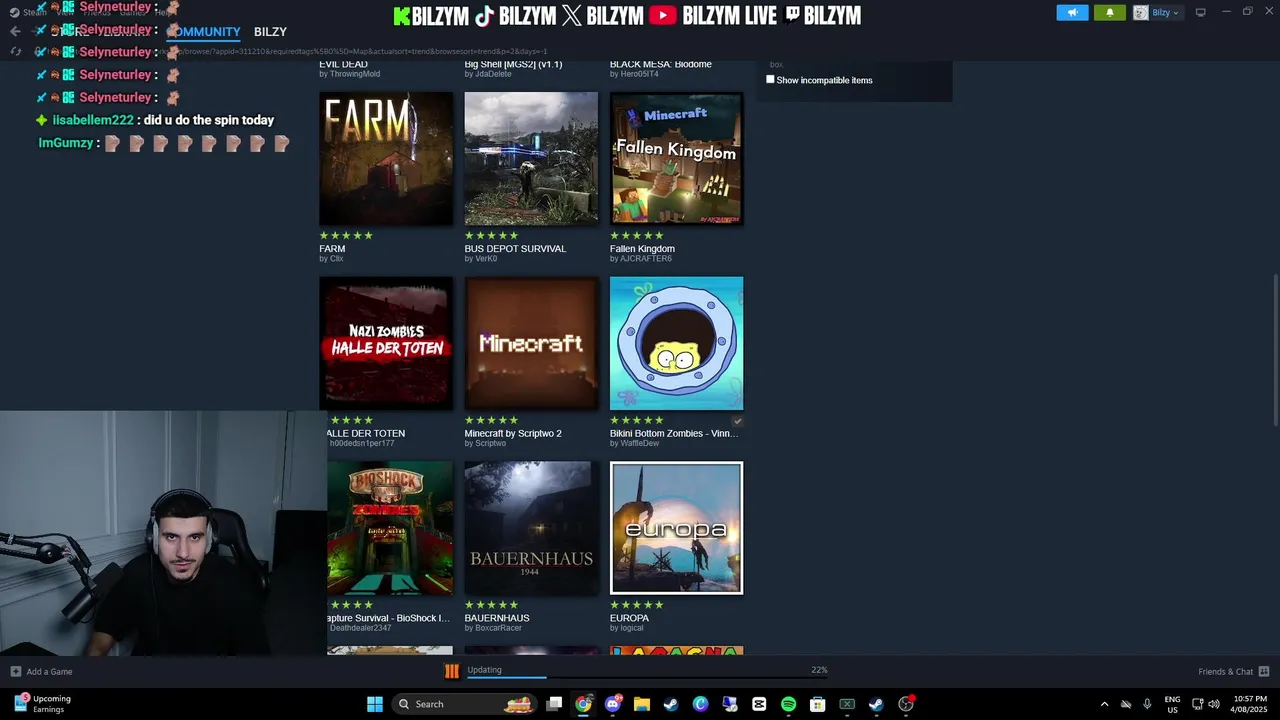Viewport: 1280px width, 720px height.
Task: Open the Minecraft Fallen Kingdom thumbnail
Action: [x=676, y=159]
